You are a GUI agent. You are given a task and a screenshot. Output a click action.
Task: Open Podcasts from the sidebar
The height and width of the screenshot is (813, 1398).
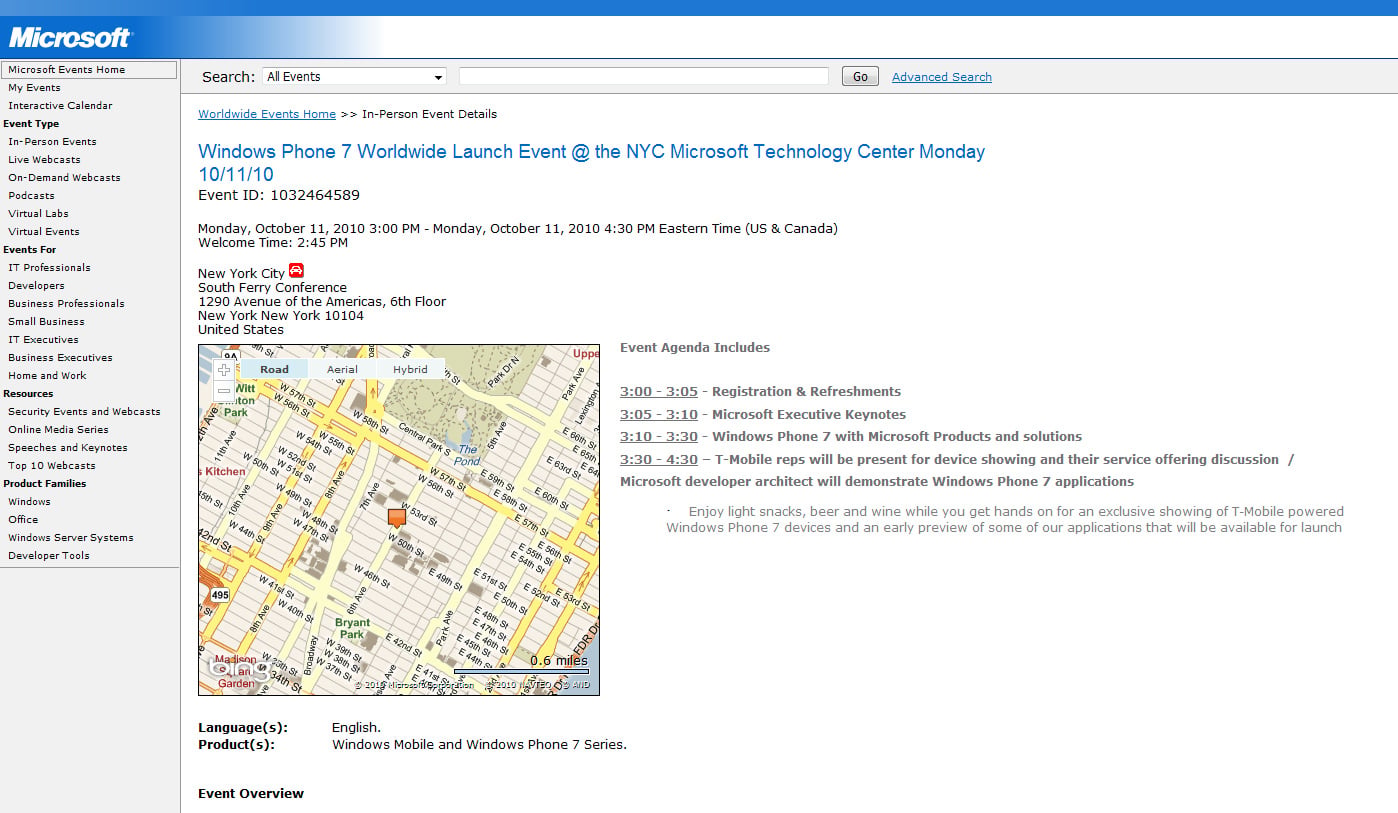[x=31, y=196]
